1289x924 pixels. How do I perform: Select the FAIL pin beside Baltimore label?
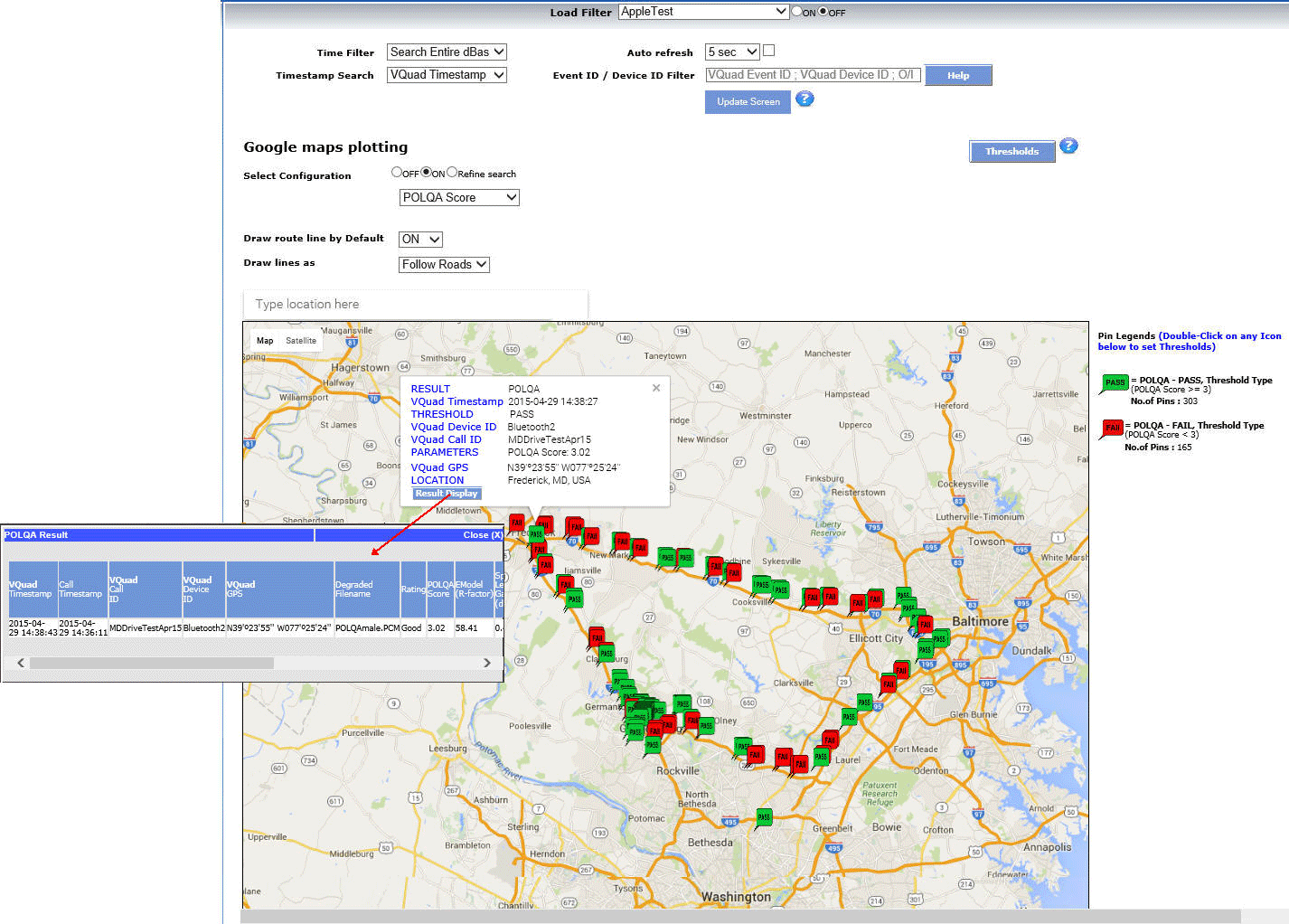(925, 625)
